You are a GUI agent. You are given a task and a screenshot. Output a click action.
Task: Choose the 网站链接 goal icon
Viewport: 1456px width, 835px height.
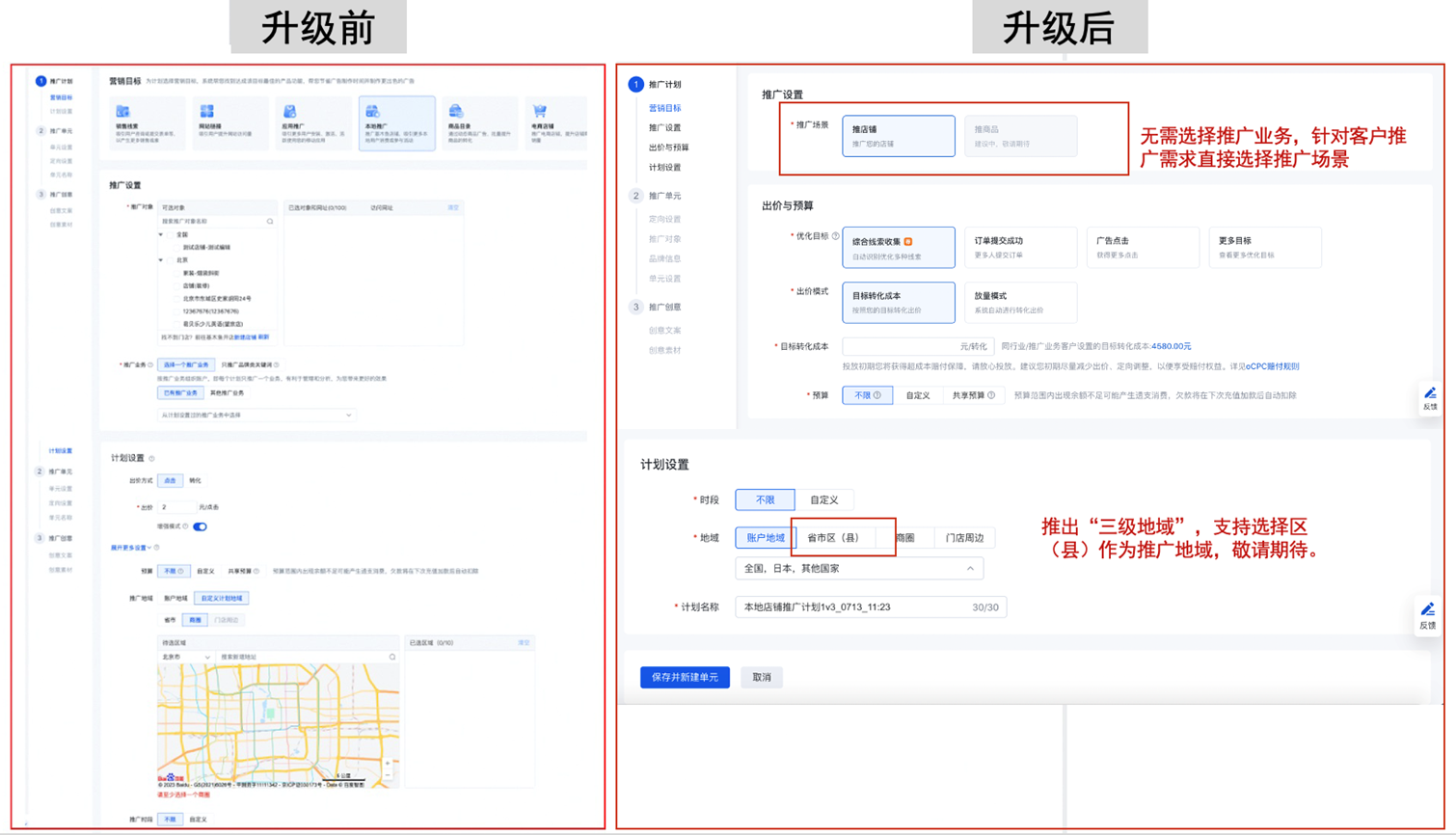tap(206, 112)
